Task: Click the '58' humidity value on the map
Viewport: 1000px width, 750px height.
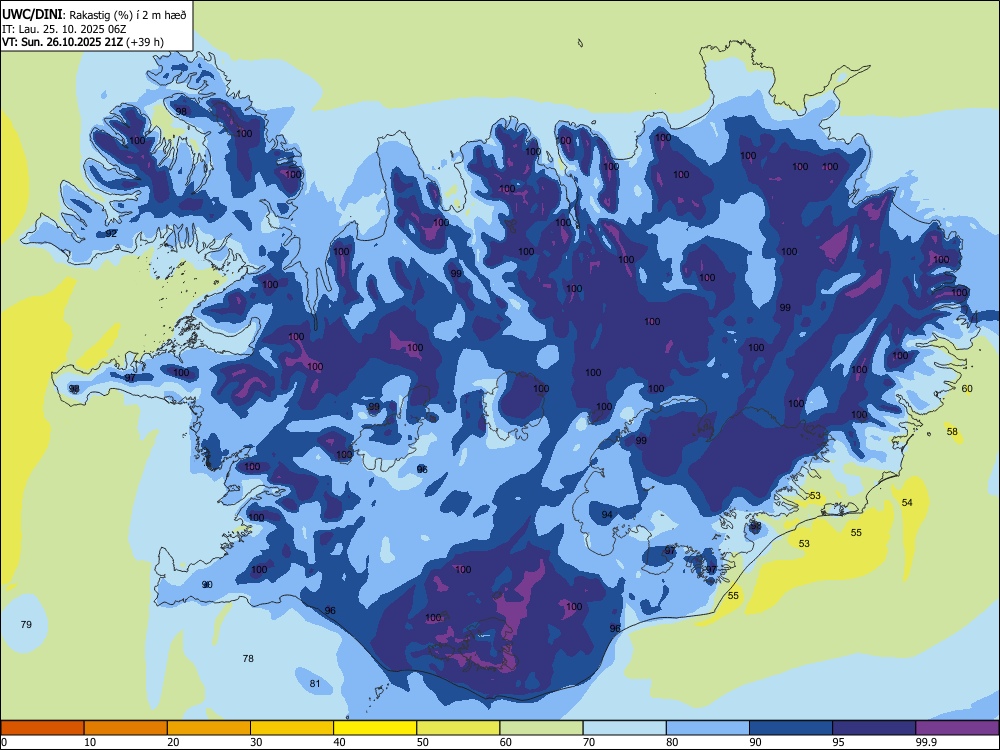Action: 952,432
